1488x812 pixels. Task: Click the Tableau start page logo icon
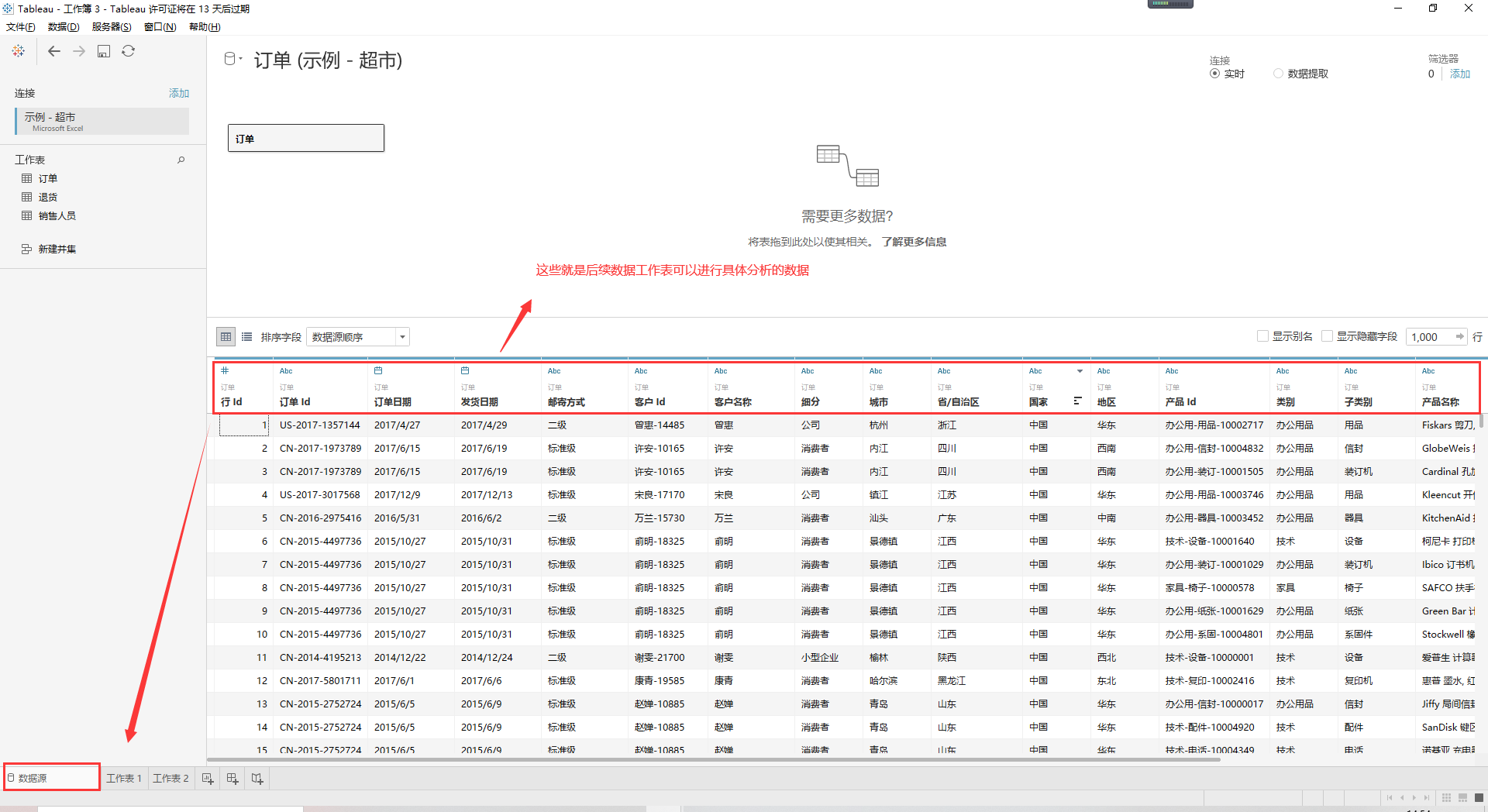pos(19,51)
